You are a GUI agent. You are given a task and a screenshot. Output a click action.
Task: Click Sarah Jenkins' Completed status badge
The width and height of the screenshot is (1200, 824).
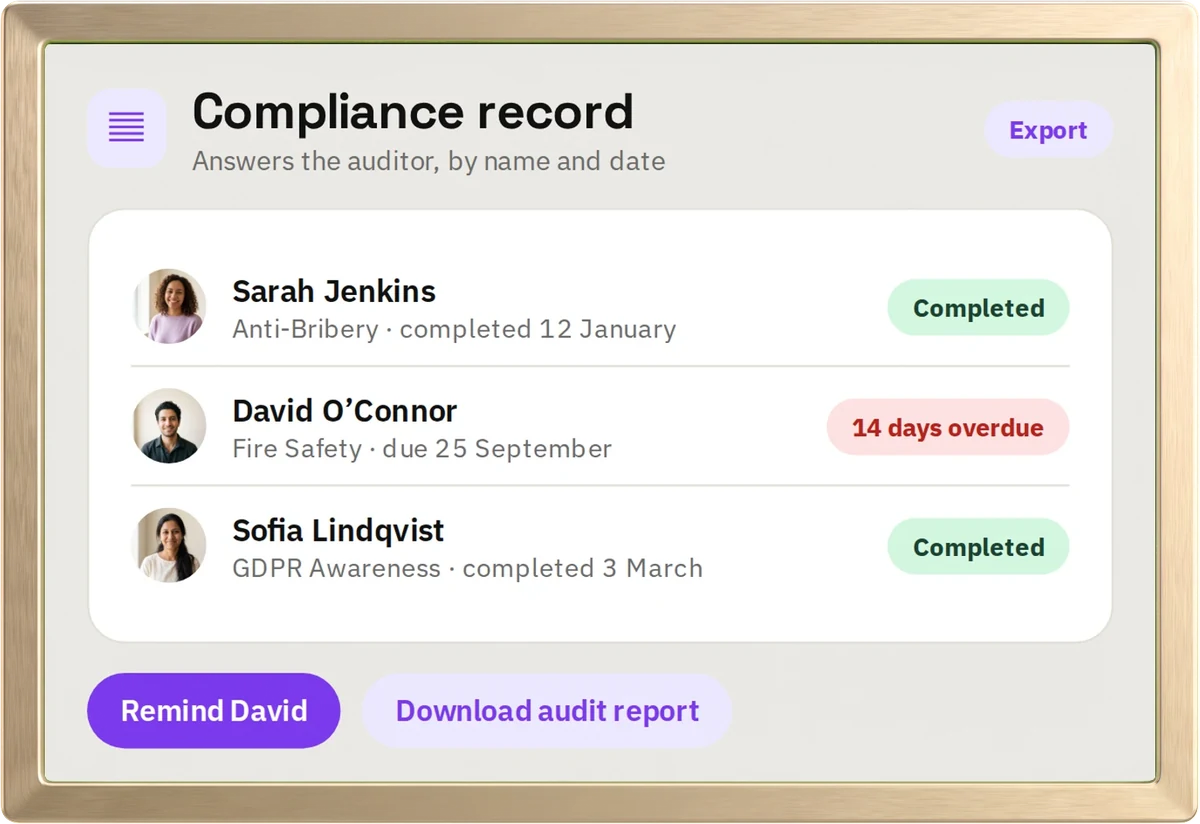click(x=978, y=308)
